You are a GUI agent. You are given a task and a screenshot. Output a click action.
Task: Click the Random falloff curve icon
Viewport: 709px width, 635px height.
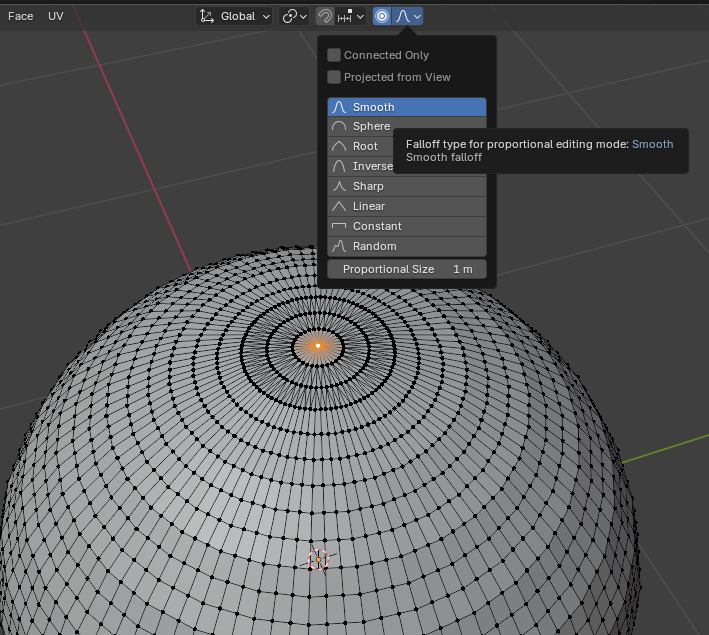339,246
